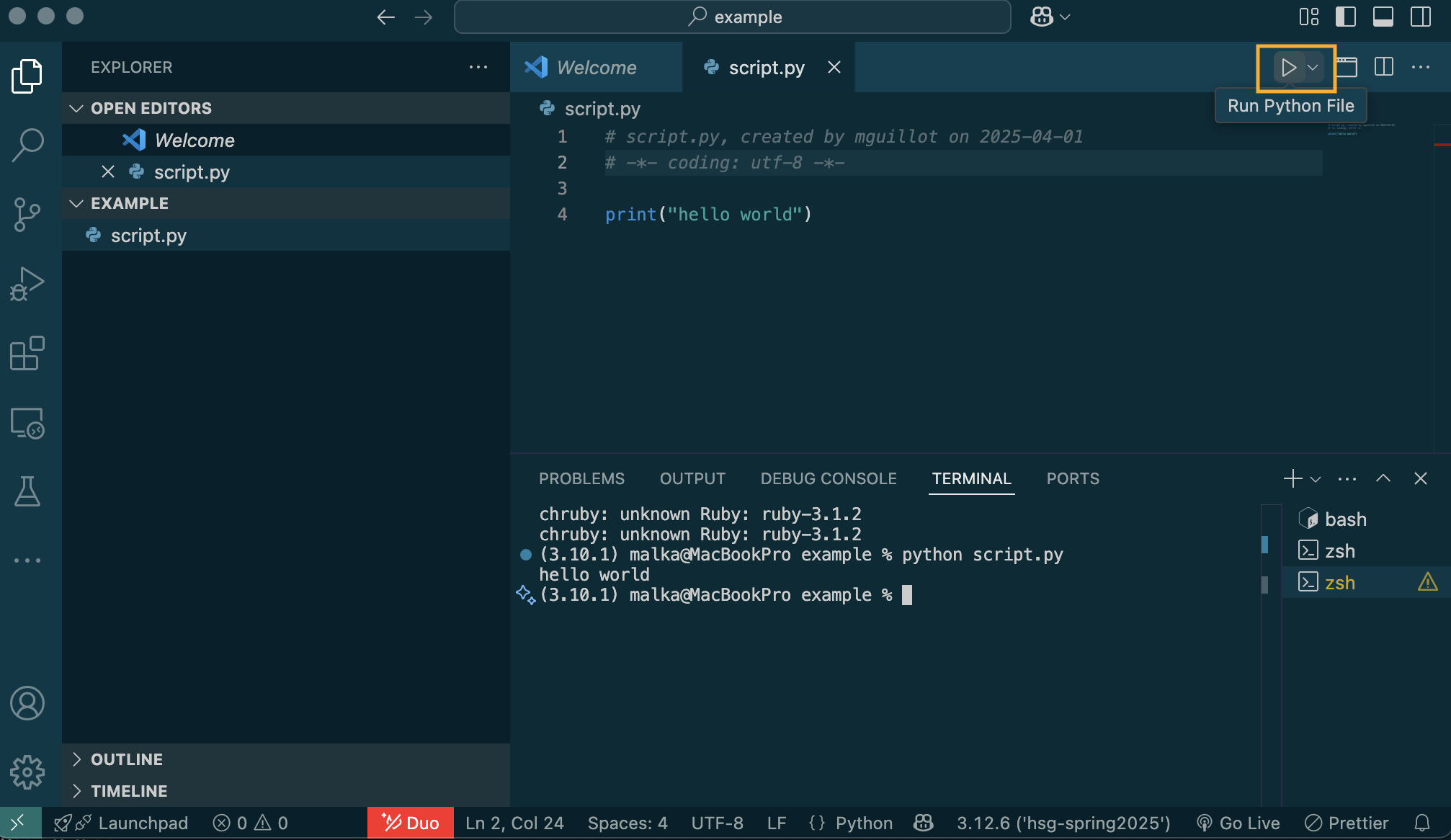
Task: Switch to the PROBLEMS panel tab
Action: point(581,478)
